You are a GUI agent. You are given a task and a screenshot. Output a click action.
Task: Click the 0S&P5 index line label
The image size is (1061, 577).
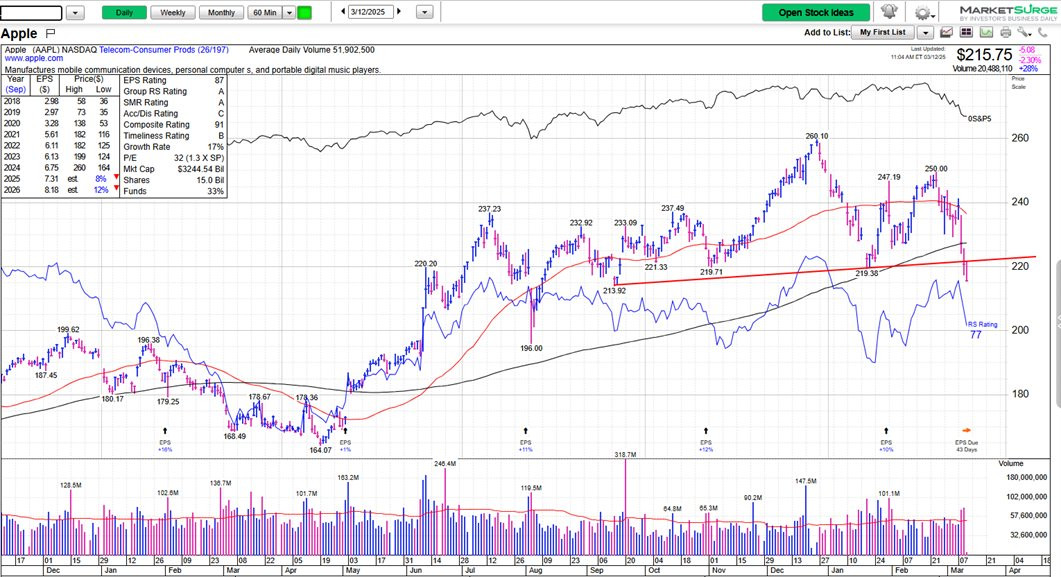pyautogui.click(x=979, y=119)
